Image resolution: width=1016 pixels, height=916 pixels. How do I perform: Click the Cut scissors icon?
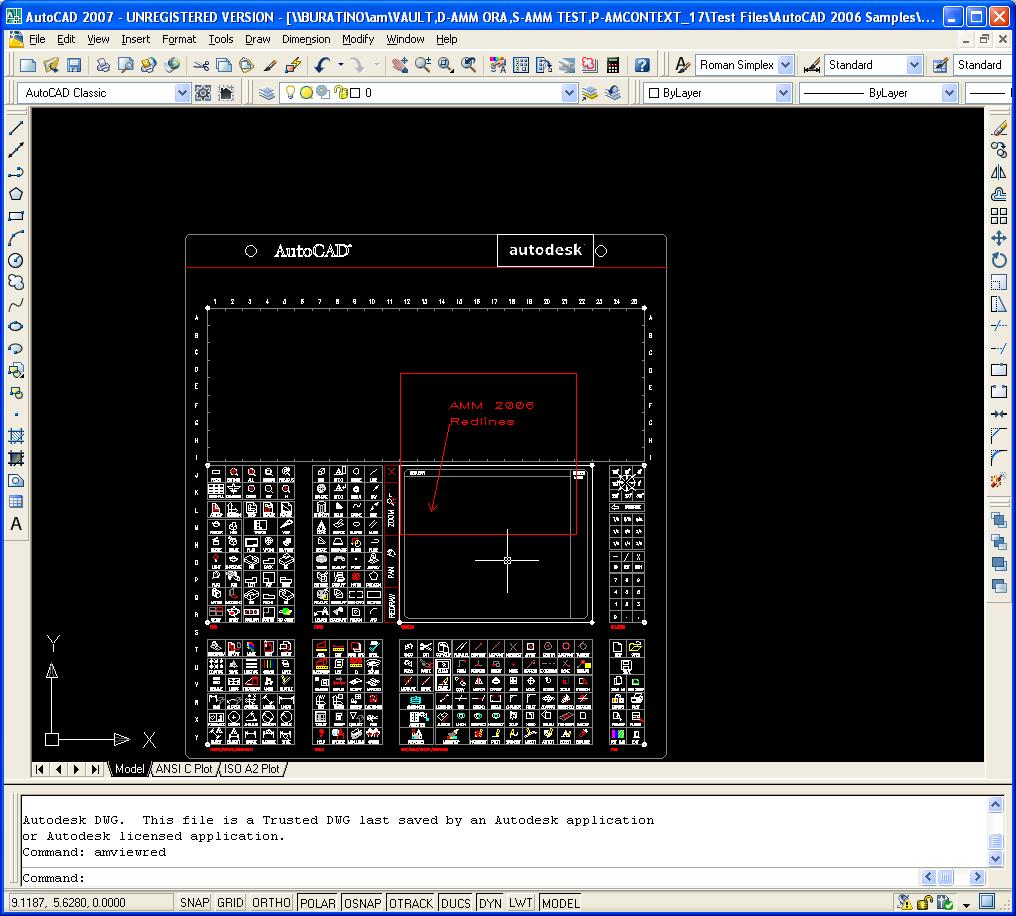(x=201, y=65)
